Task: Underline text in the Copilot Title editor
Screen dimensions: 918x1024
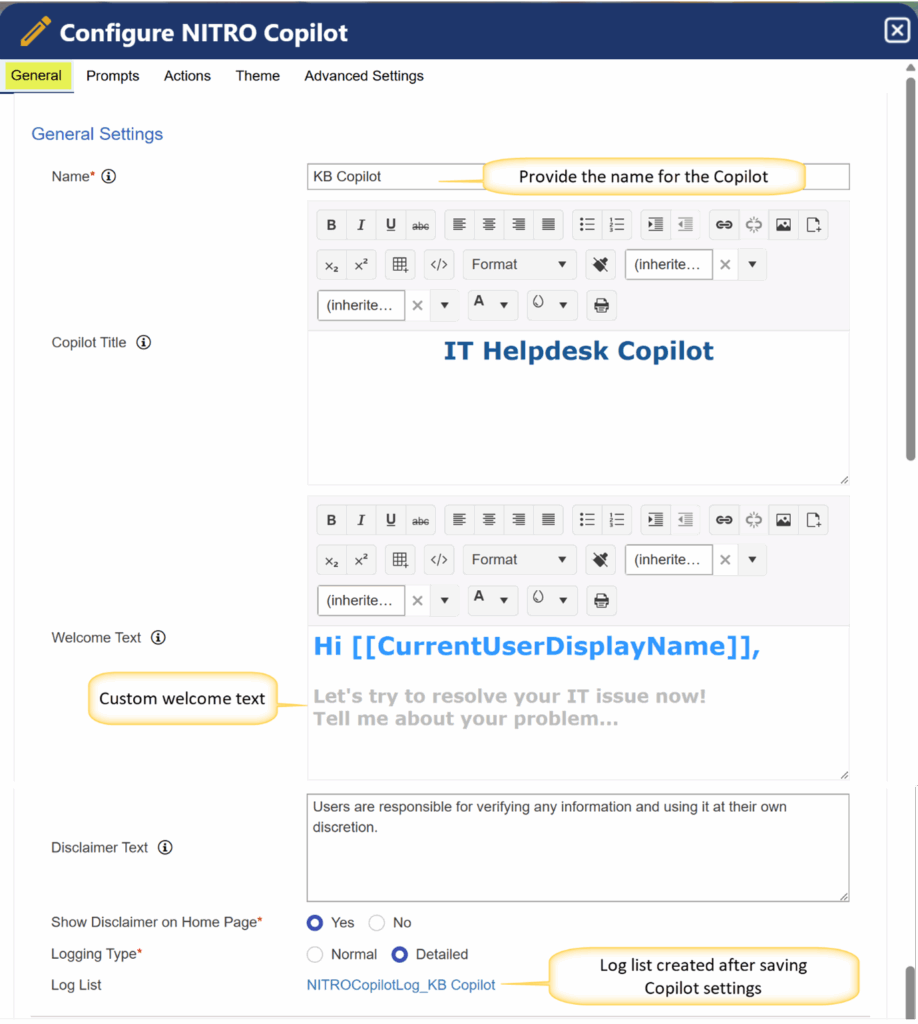Action: 390,225
